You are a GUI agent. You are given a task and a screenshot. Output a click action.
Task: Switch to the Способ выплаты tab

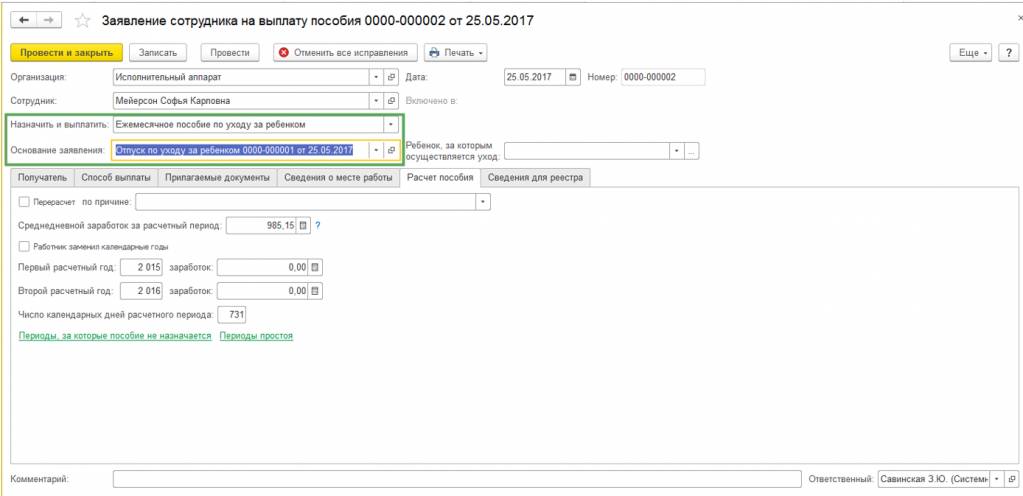pyautogui.click(x=115, y=178)
